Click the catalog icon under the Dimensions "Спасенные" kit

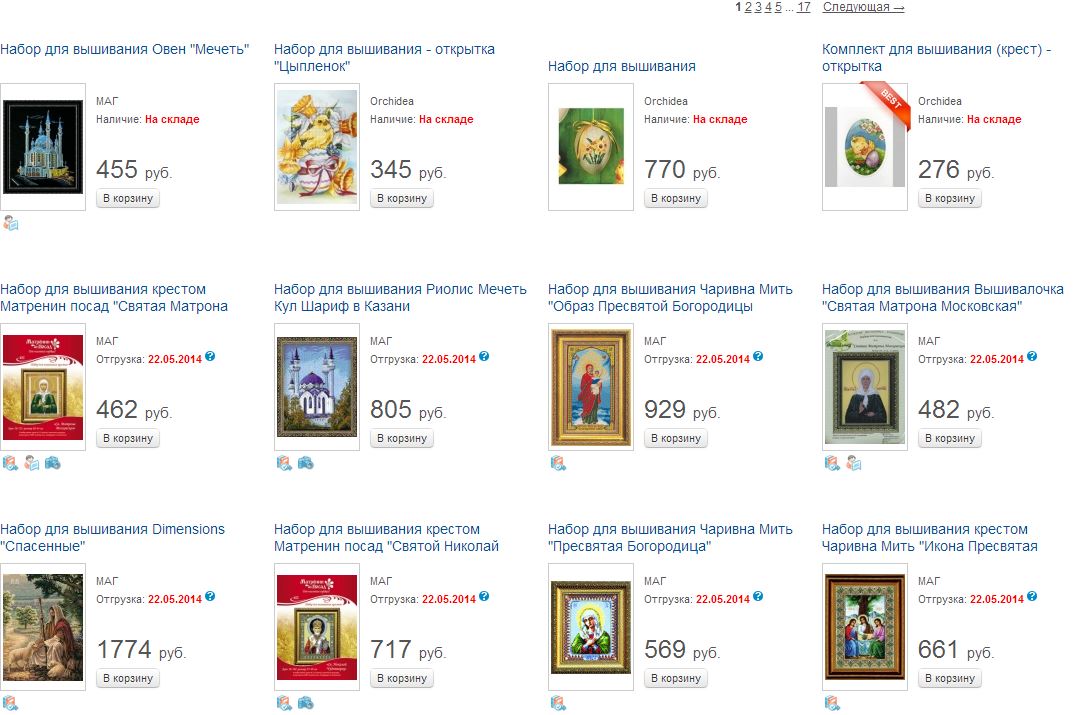click(10, 703)
